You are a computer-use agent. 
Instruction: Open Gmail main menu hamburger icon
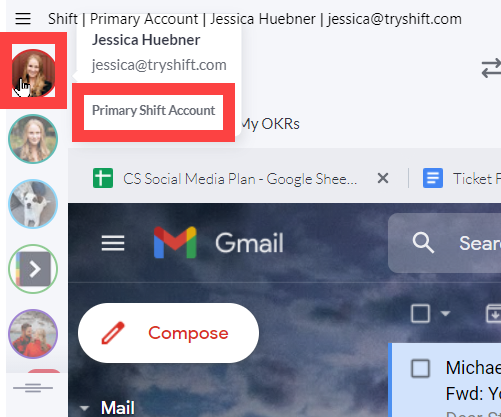pyautogui.click(x=113, y=243)
